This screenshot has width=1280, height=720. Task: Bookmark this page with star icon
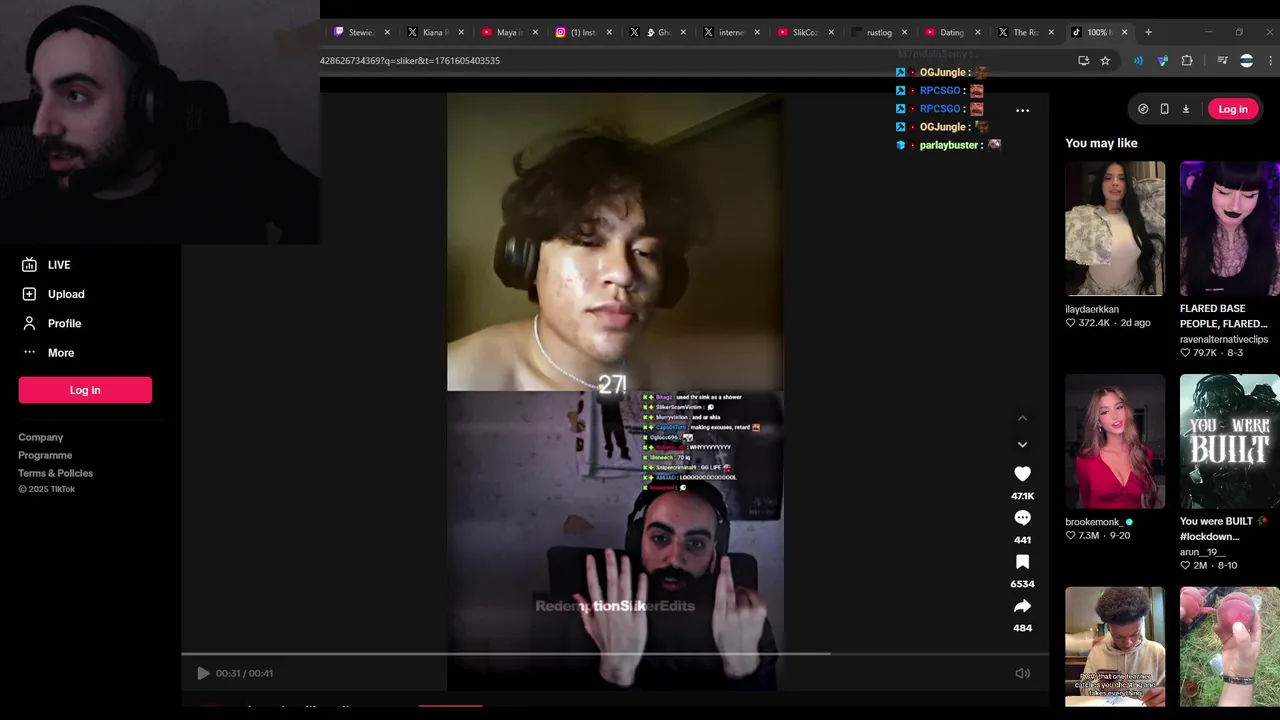[x=1105, y=61]
